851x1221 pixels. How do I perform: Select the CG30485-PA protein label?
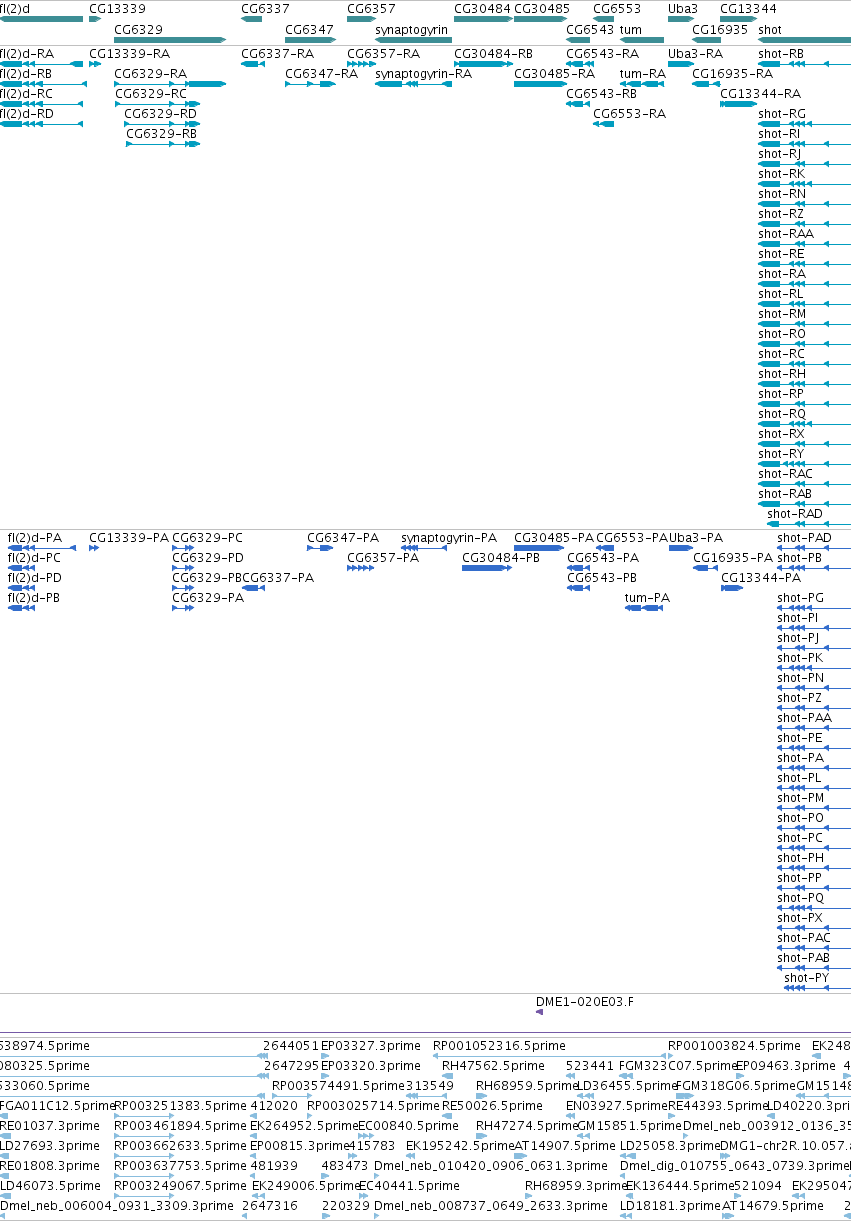click(554, 537)
